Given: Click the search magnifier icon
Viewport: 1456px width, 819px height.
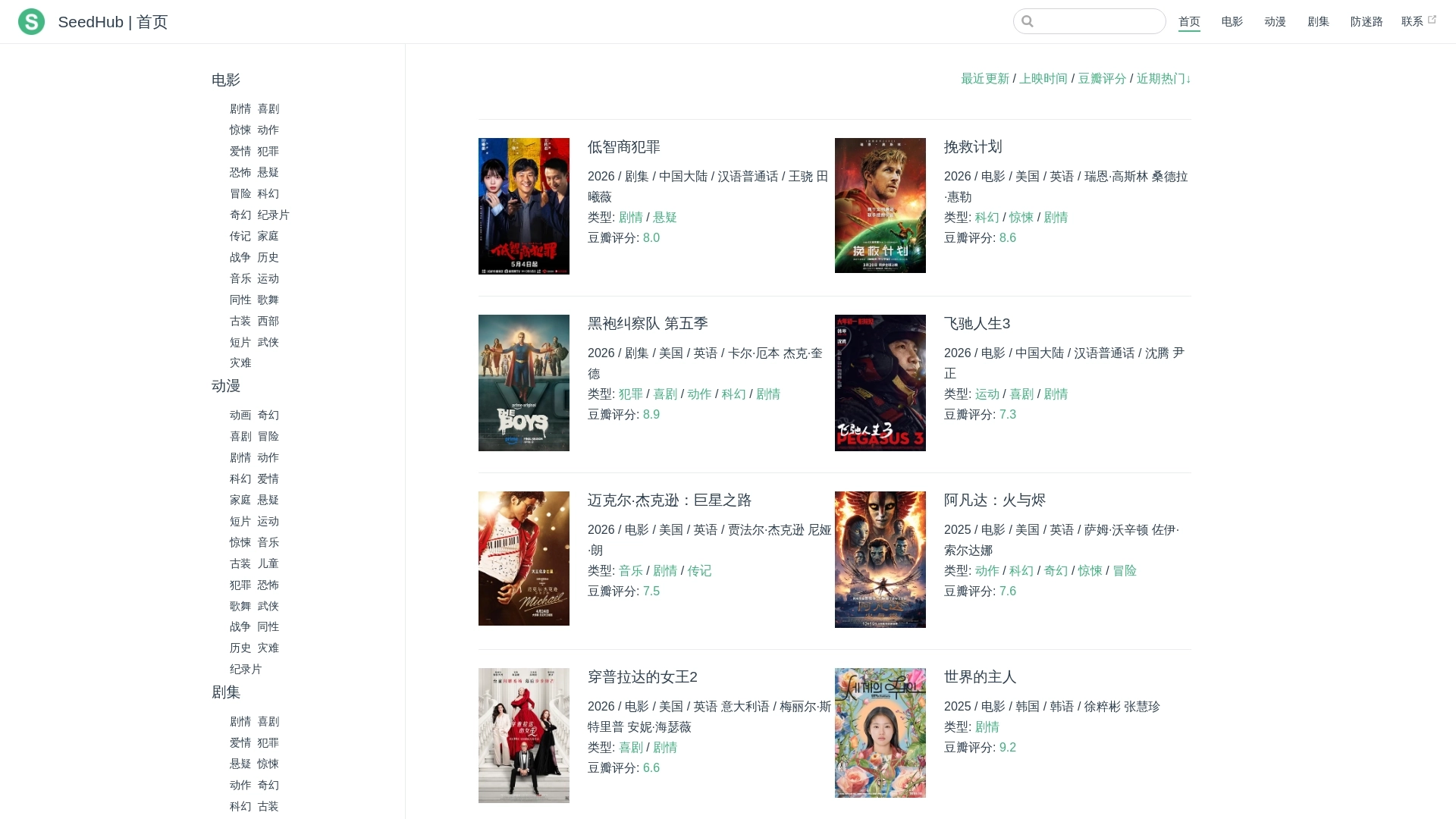Looking at the screenshot, I should [x=1028, y=21].
